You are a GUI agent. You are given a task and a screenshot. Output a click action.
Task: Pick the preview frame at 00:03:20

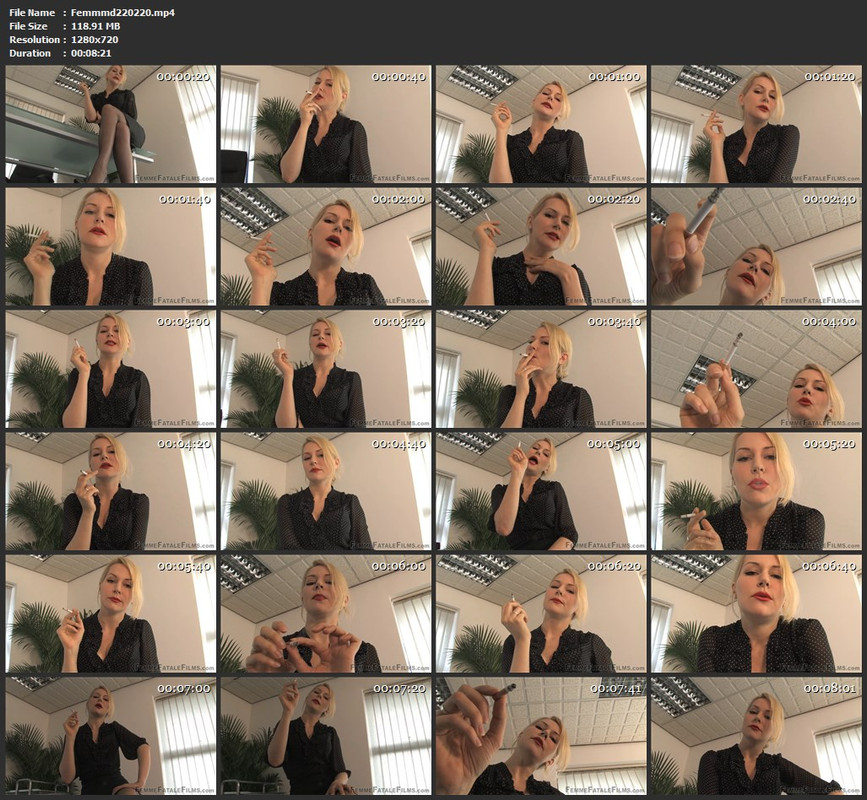(x=326, y=369)
